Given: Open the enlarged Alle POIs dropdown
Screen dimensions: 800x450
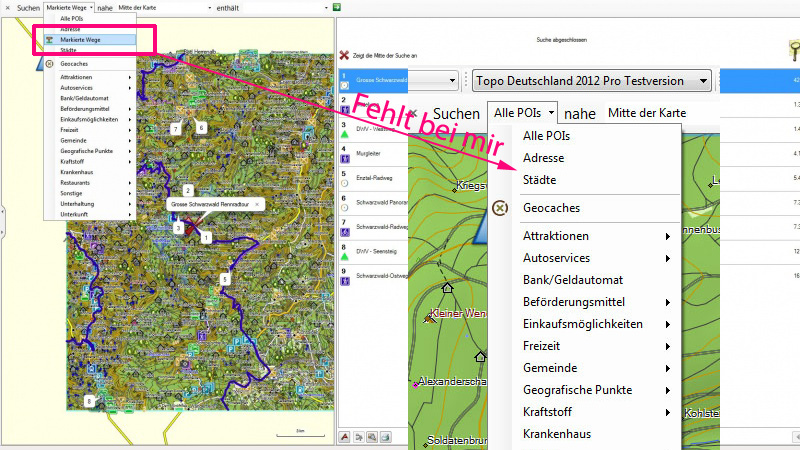Looking at the screenshot, I should click(522, 113).
